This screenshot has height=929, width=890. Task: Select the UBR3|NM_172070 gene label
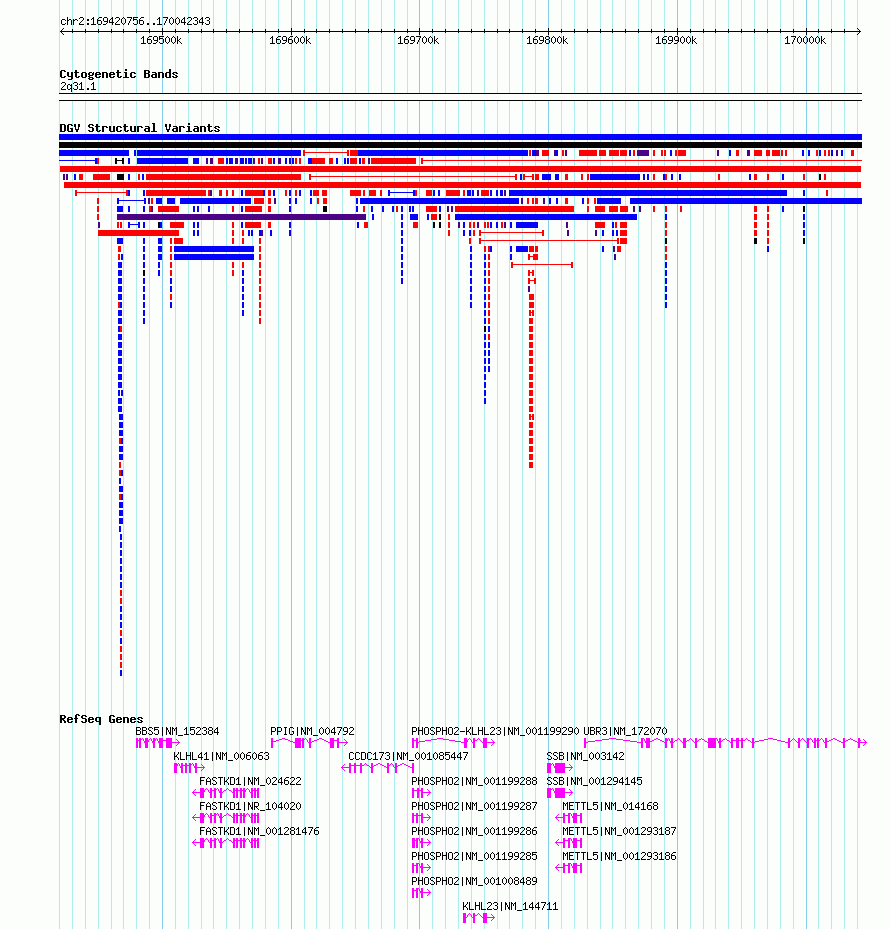(x=625, y=732)
